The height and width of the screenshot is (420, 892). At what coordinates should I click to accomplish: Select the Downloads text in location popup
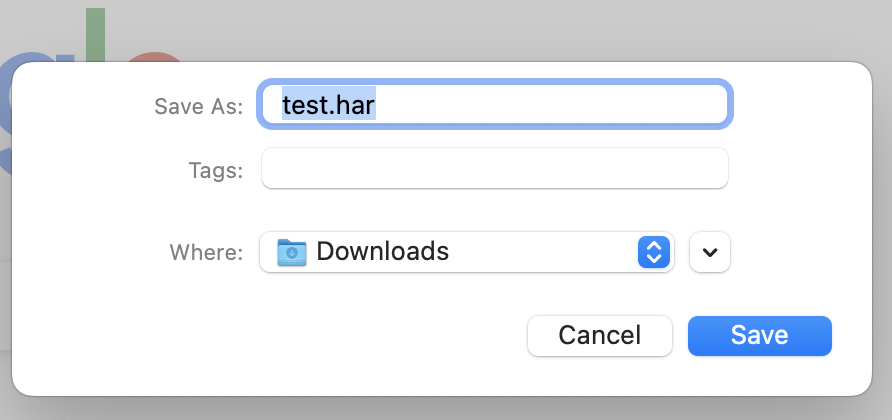coord(382,252)
